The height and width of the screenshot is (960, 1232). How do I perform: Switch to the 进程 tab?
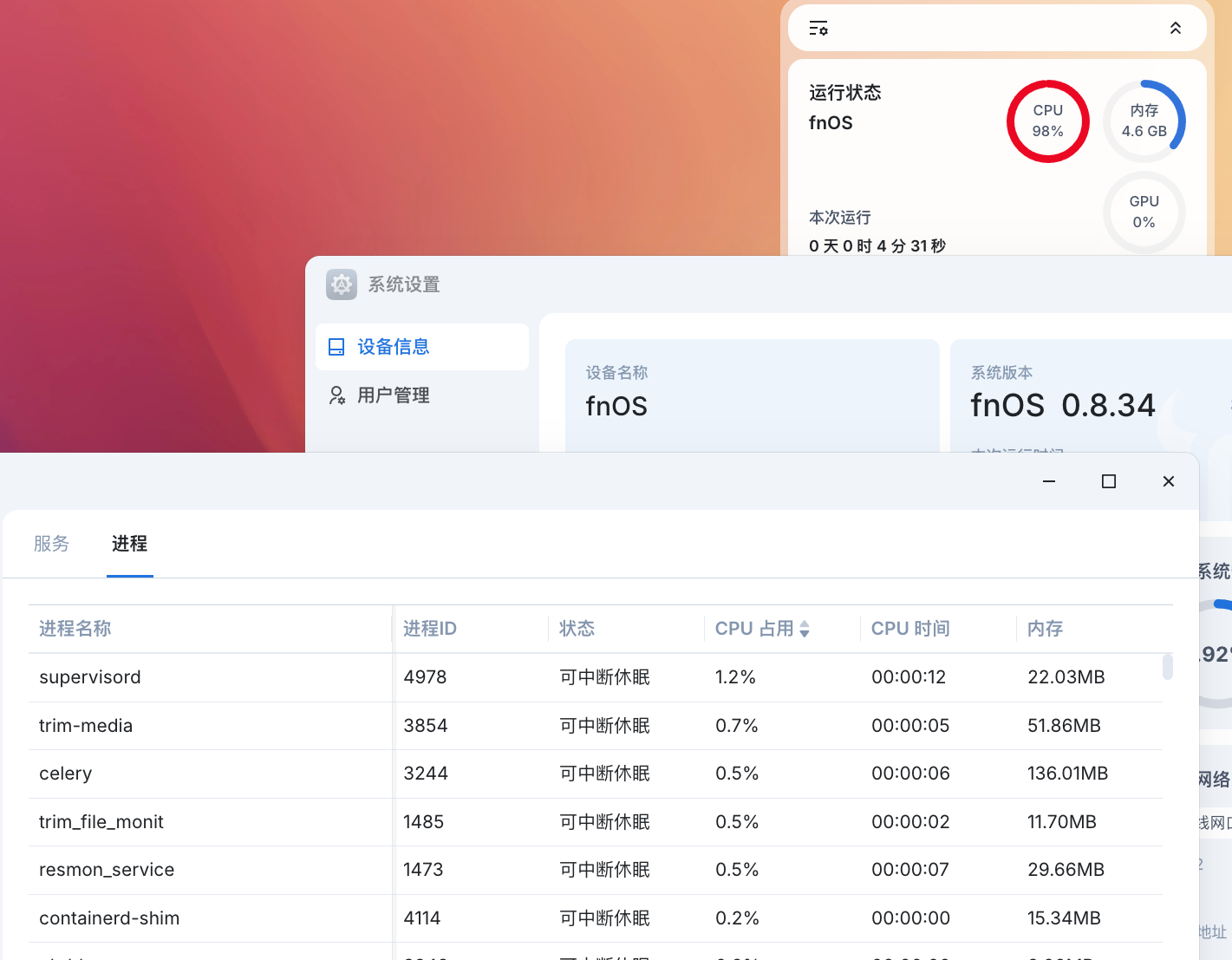pyautogui.click(x=129, y=544)
